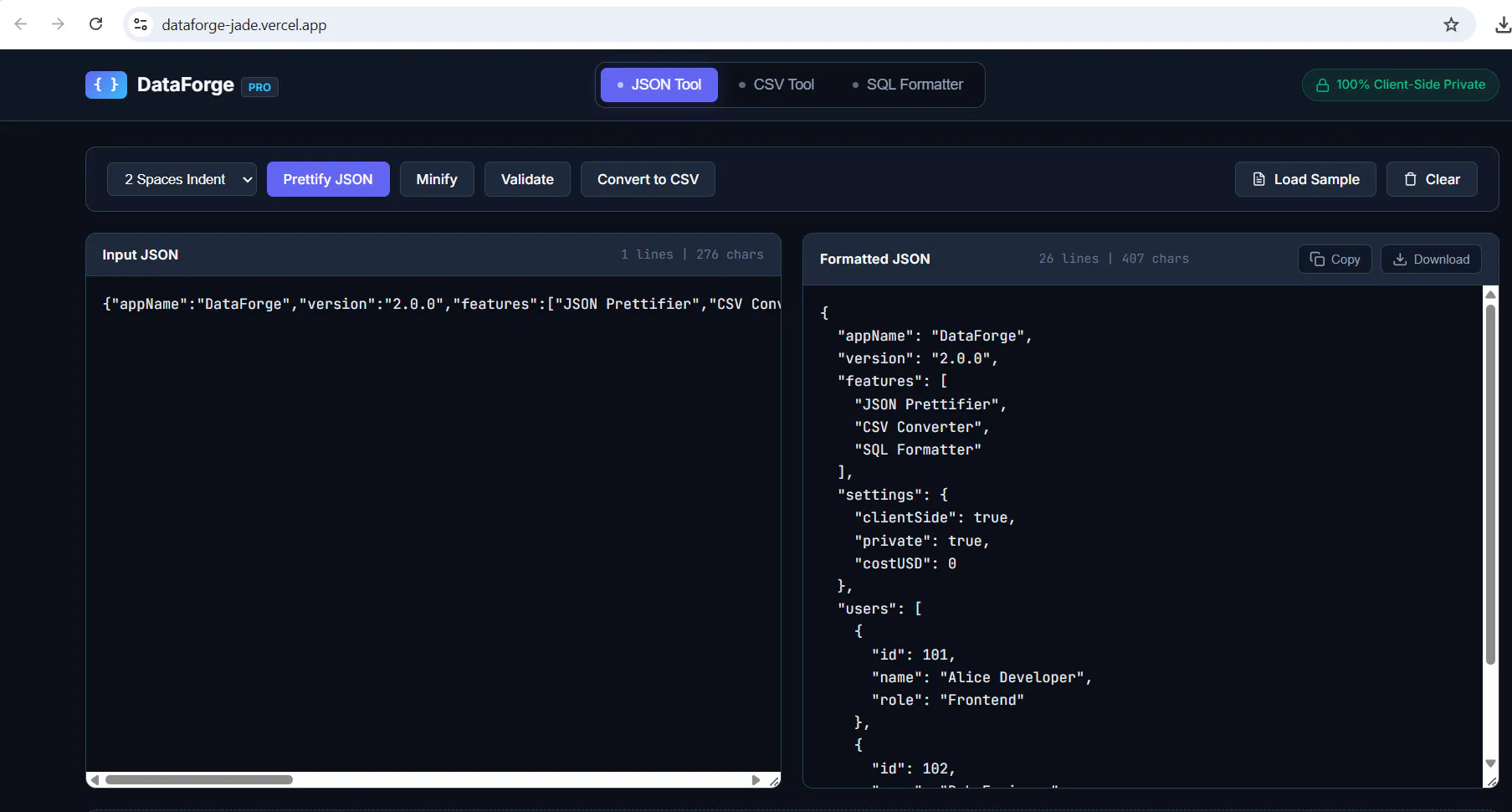1512x812 pixels.
Task: Click the browser back arrow
Action: [21, 24]
